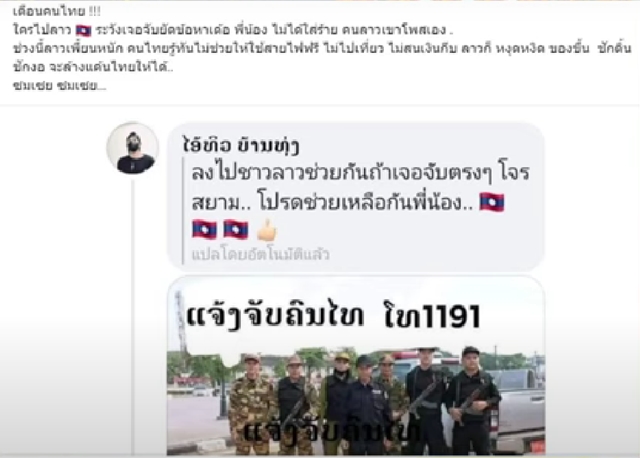Click the first Laos flag on the comment's last line
The width and height of the screenshot is (640, 458).
tap(204, 229)
